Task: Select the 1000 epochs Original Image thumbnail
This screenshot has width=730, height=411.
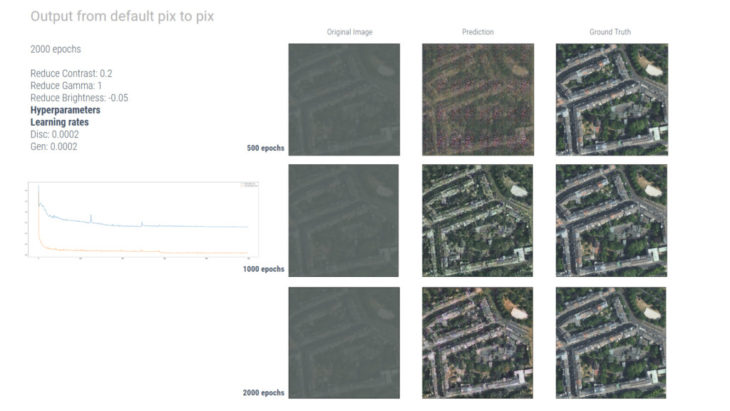Action: click(x=344, y=220)
